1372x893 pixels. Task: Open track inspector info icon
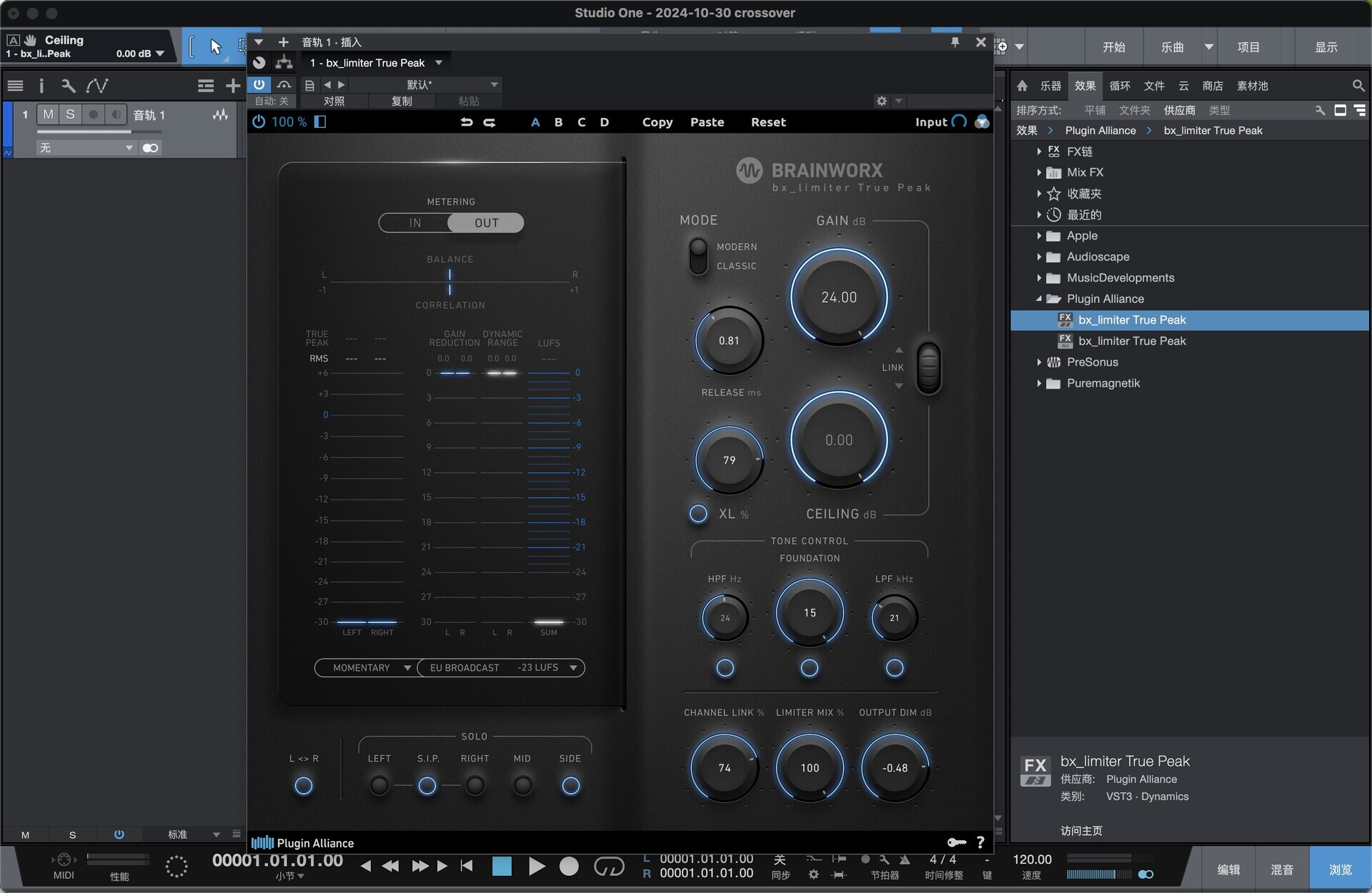41,86
